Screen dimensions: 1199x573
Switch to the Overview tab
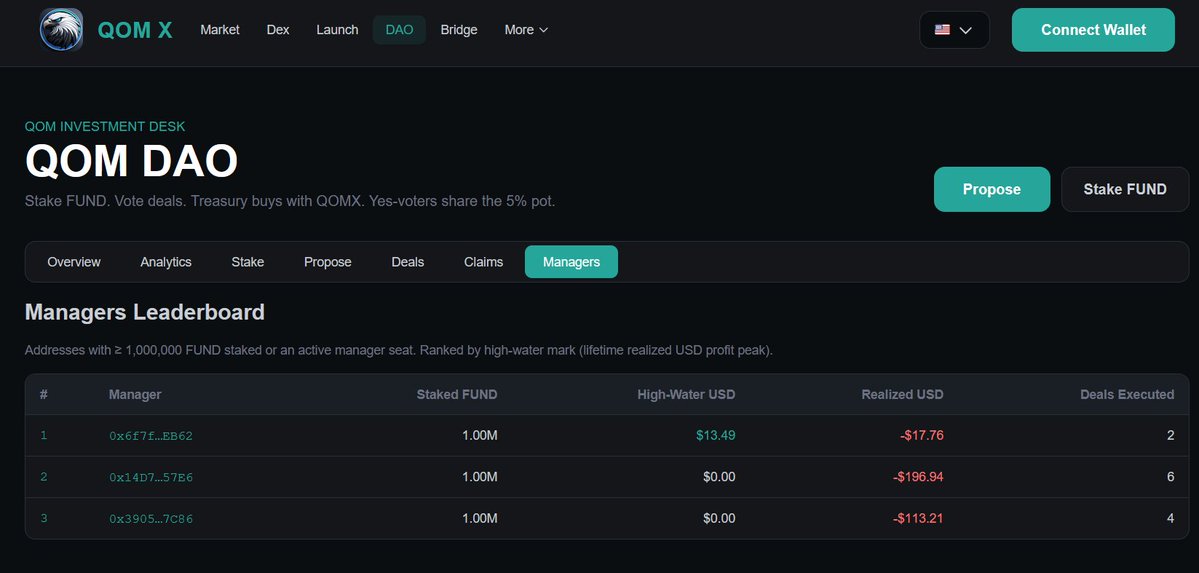tap(74, 262)
